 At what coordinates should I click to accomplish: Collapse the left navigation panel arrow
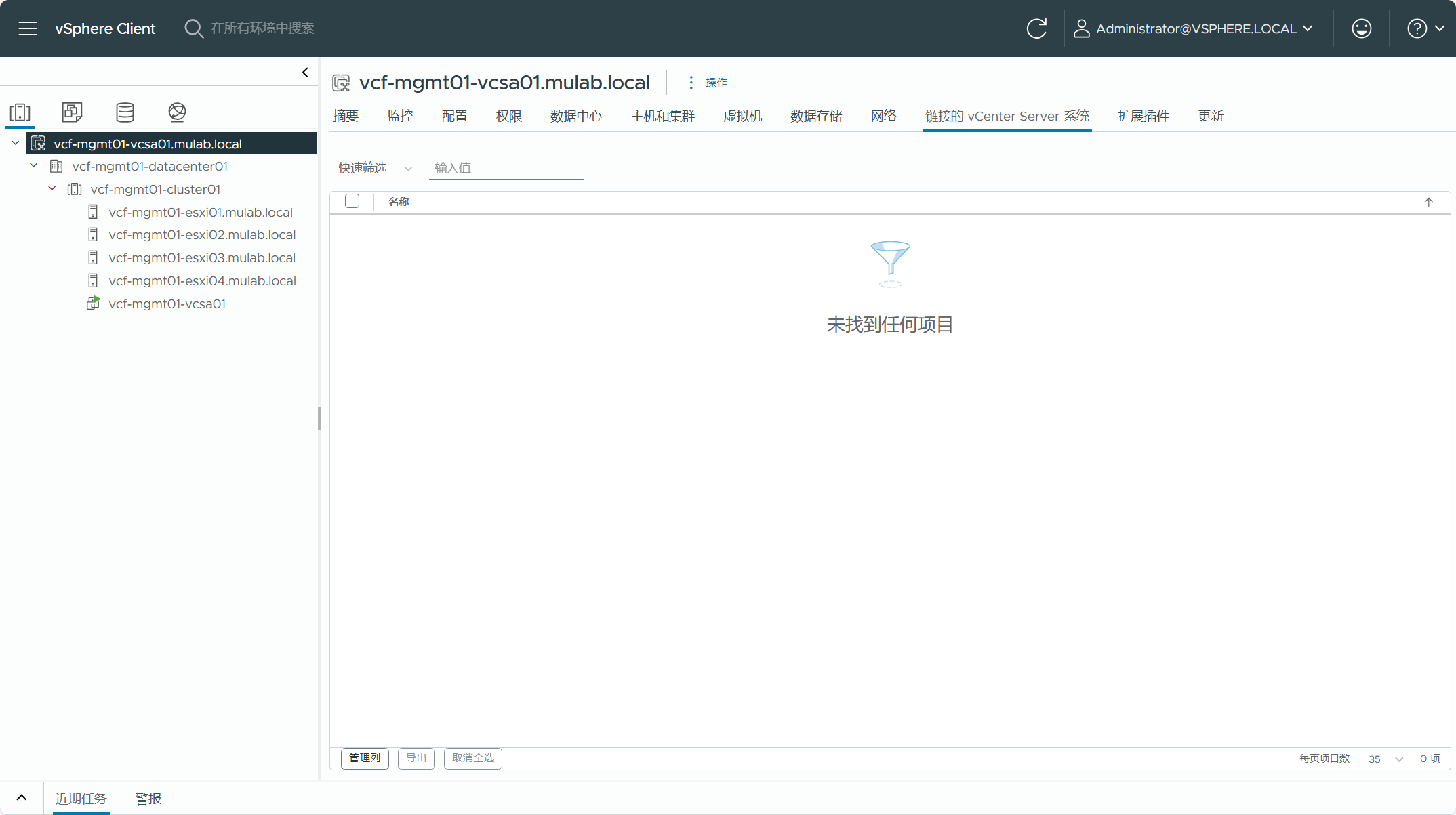tap(305, 72)
